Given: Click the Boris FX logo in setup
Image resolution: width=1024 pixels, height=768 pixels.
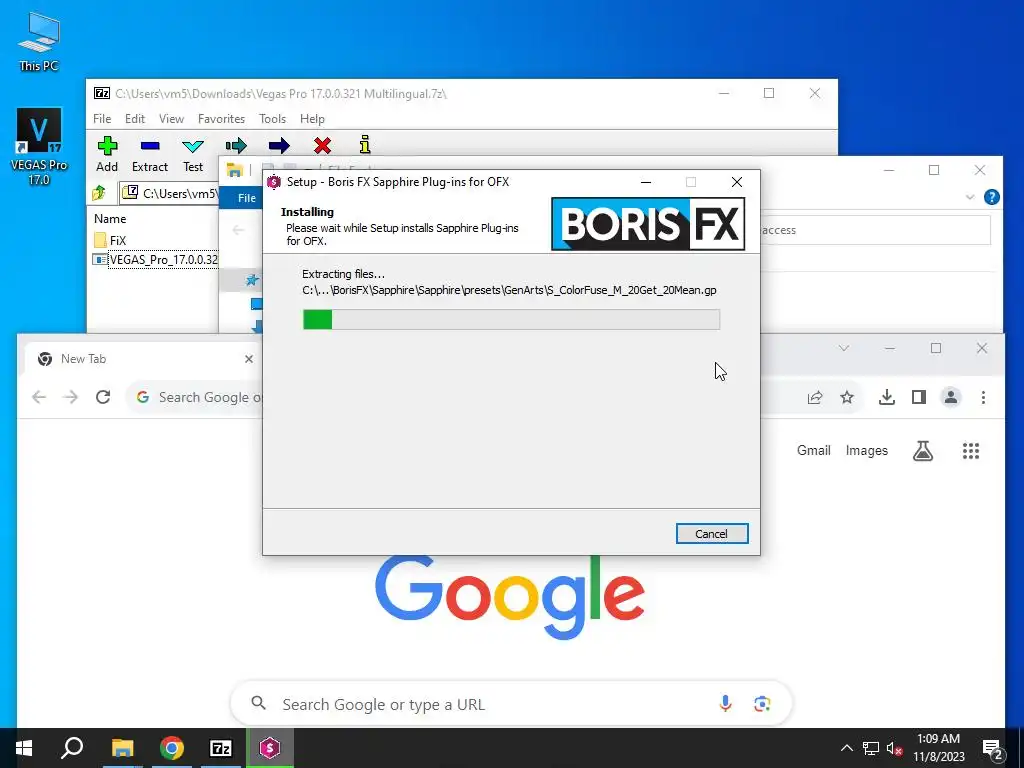Looking at the screenshot, I should coord(648,224).
